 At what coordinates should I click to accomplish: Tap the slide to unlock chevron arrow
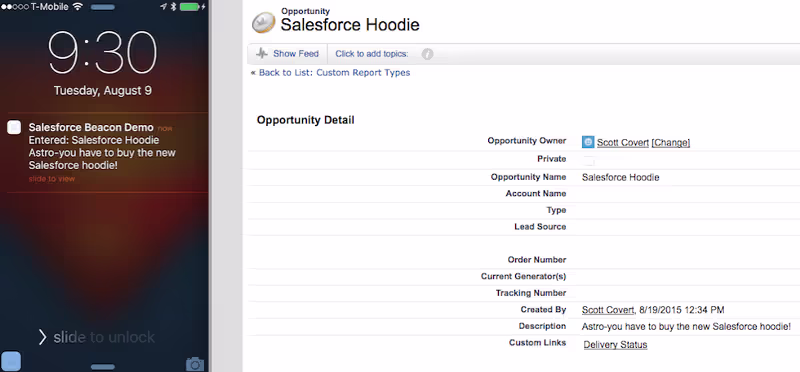42,337
